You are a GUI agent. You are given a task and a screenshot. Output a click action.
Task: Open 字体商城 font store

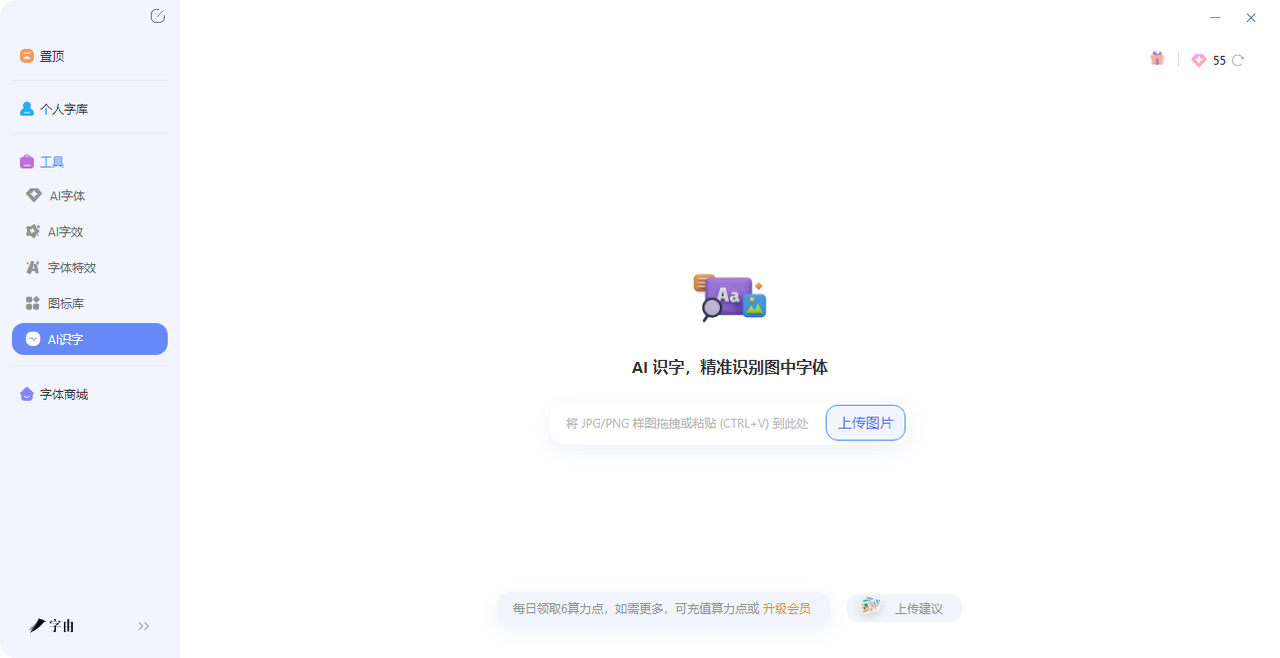click(x=63, y=395)
